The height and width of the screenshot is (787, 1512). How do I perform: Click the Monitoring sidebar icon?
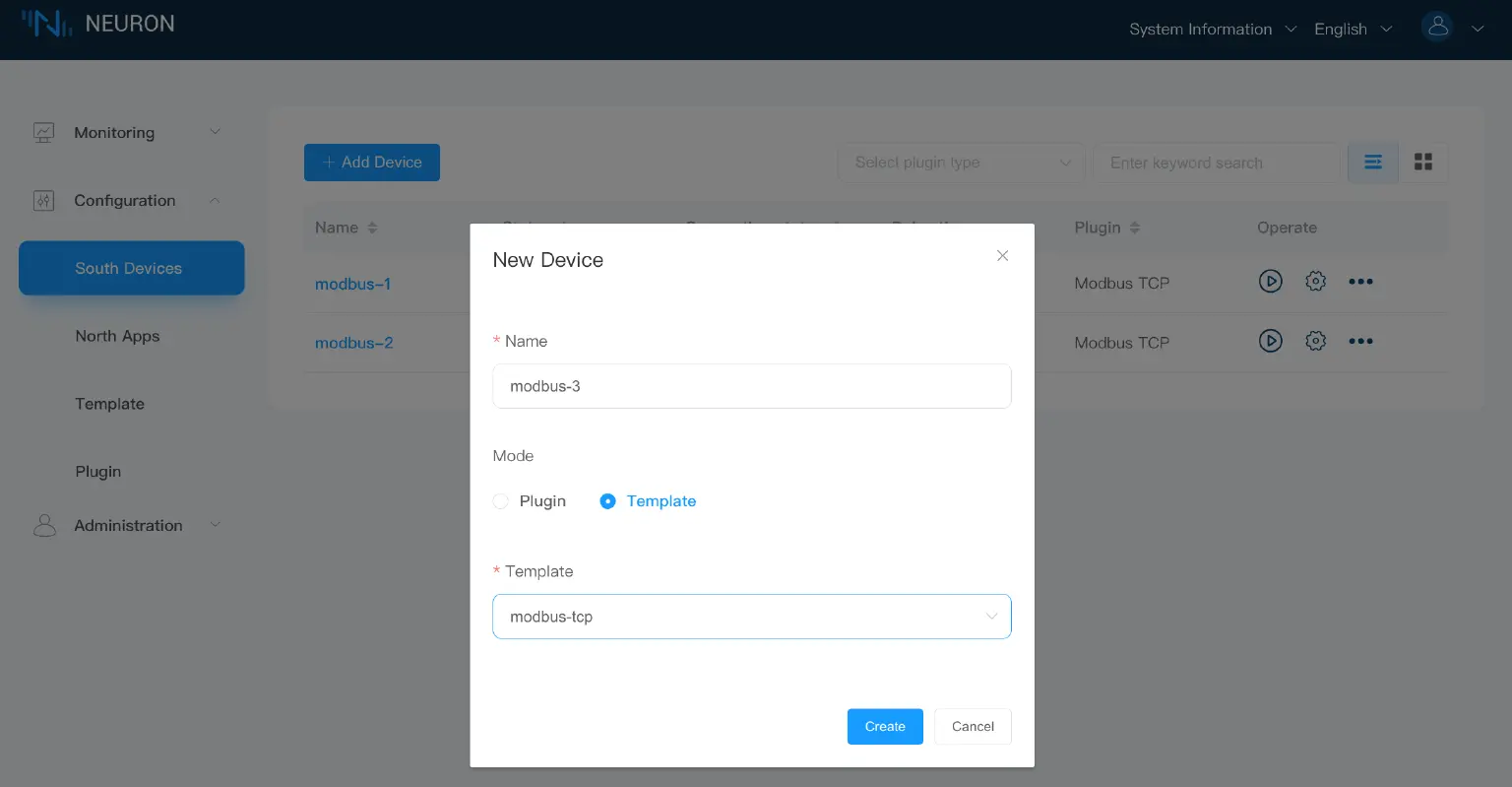(x=44, y=132)
